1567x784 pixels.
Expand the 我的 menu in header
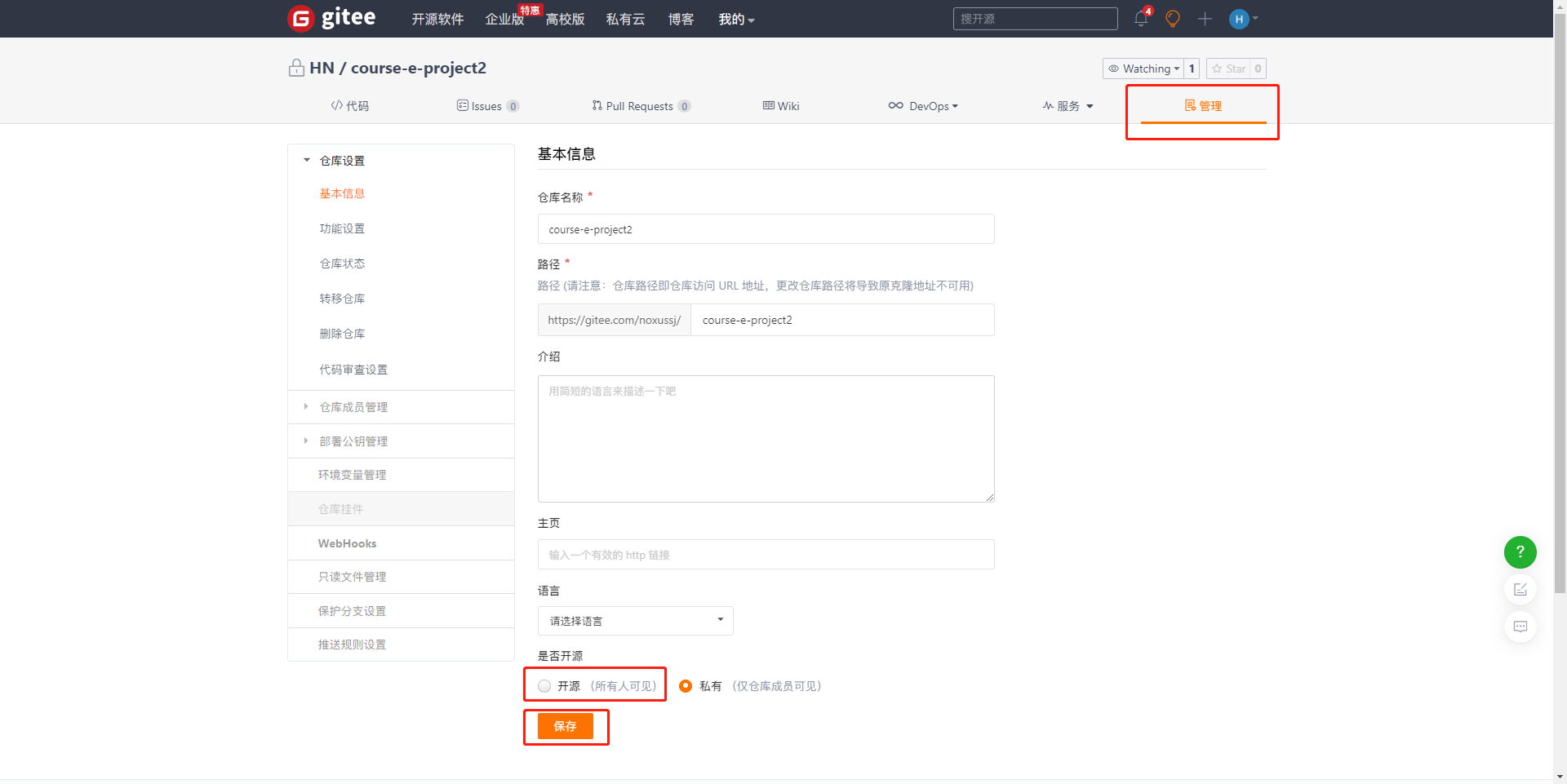coord(736,19)
